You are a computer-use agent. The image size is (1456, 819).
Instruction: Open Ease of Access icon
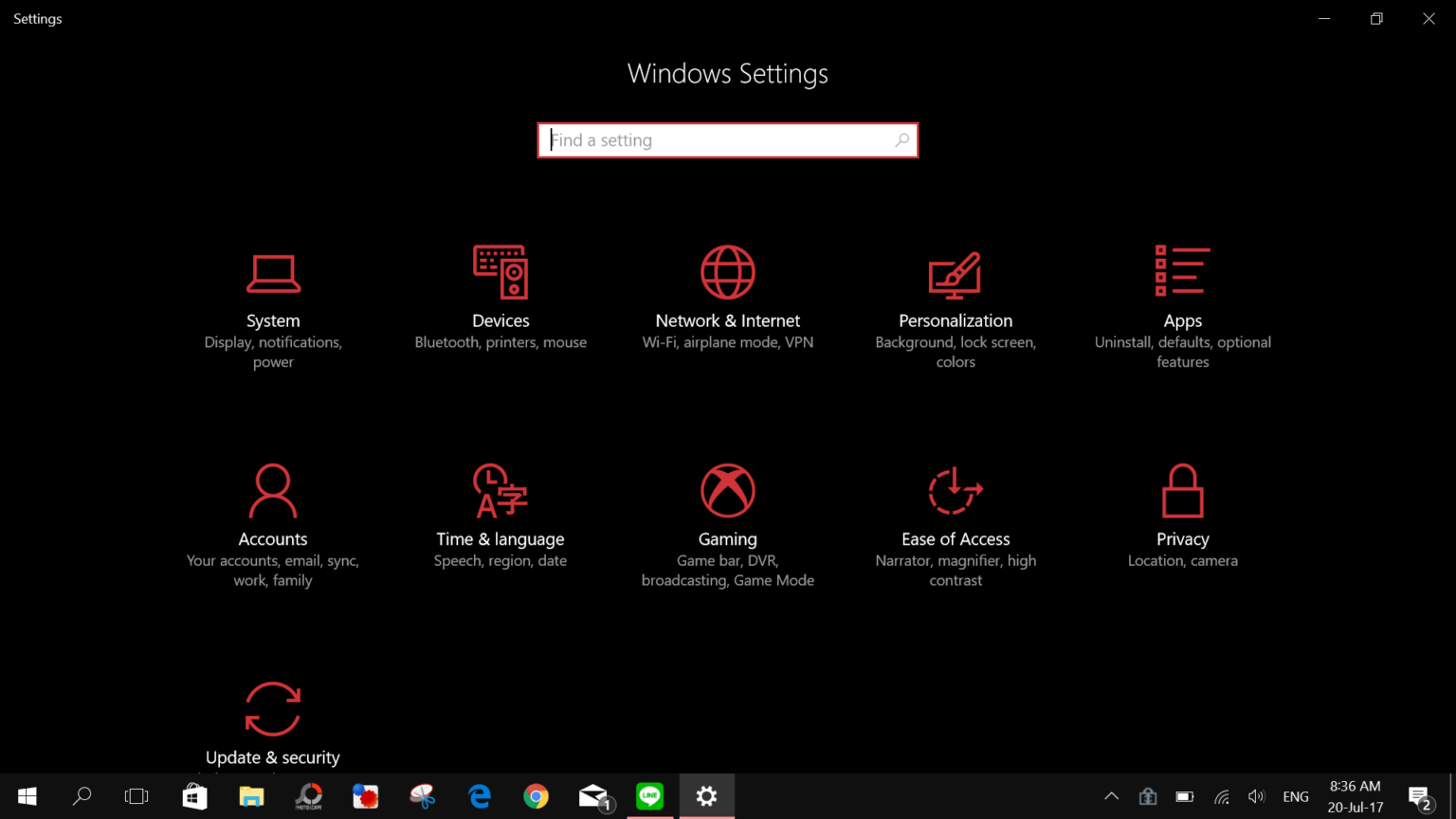(955, 491)
